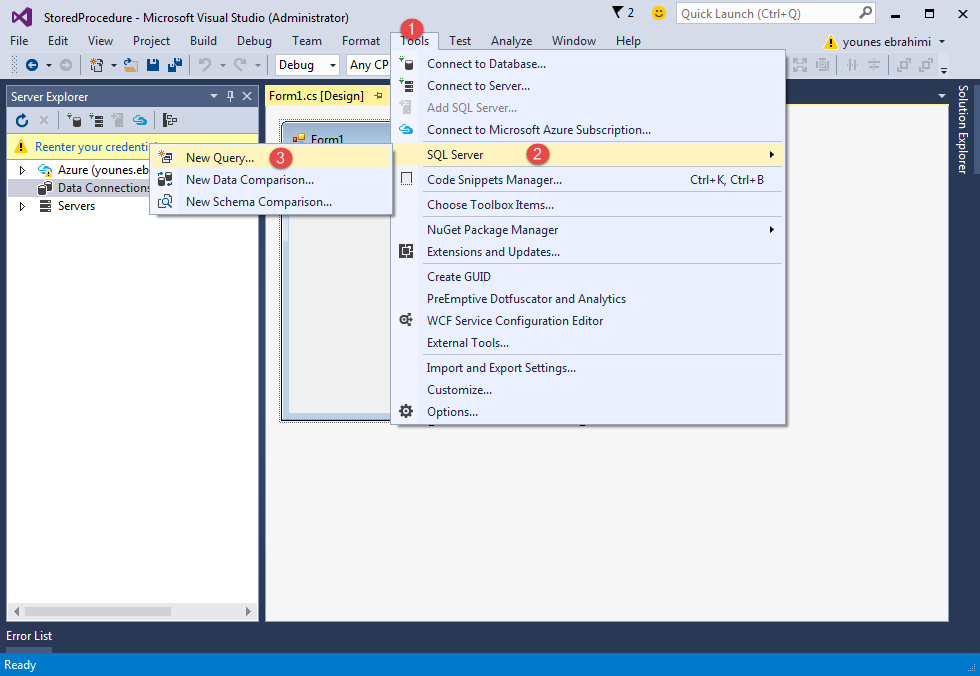Screen dimensions: 980x676
Task: Expand the Azure node in Server Explorer
Action: (x=22, y=169)
